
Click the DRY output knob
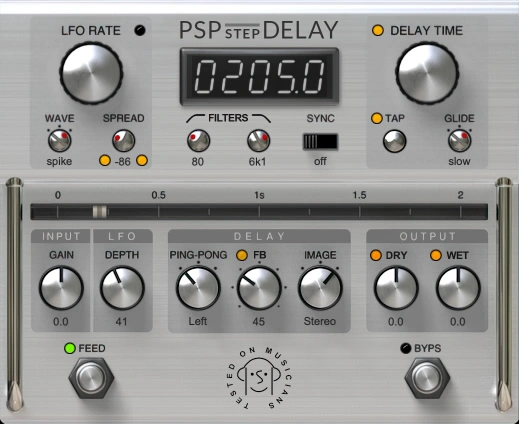point(396,288)
